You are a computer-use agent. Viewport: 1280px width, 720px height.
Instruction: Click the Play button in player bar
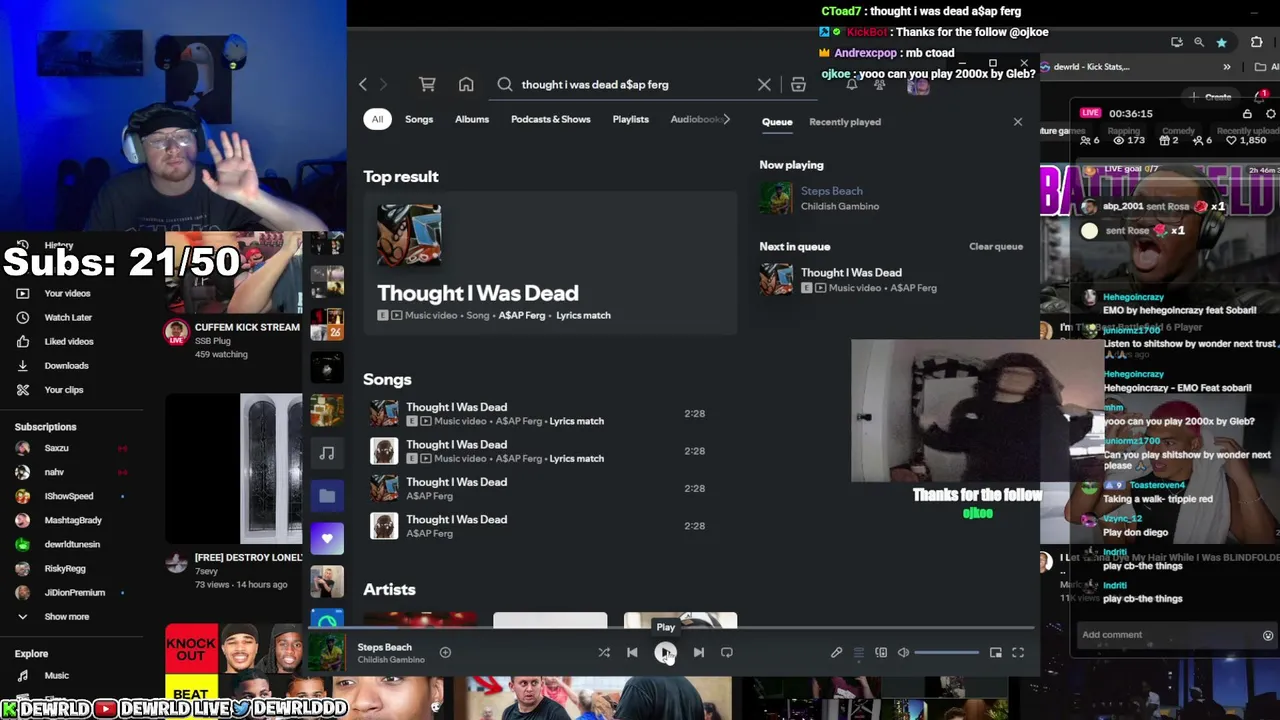(665, 653)
